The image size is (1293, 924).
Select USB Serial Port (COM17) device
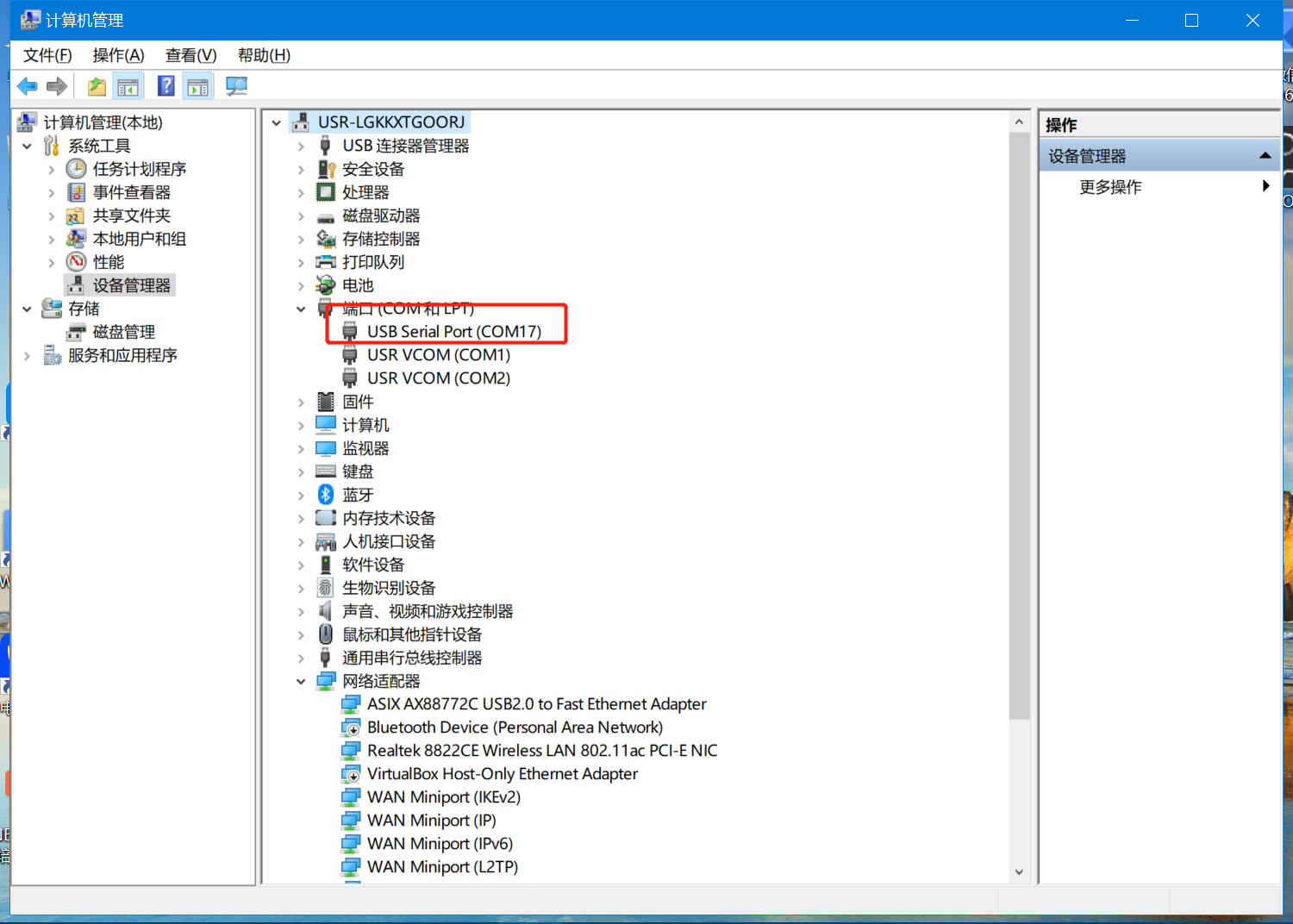[x=453, y=332]
